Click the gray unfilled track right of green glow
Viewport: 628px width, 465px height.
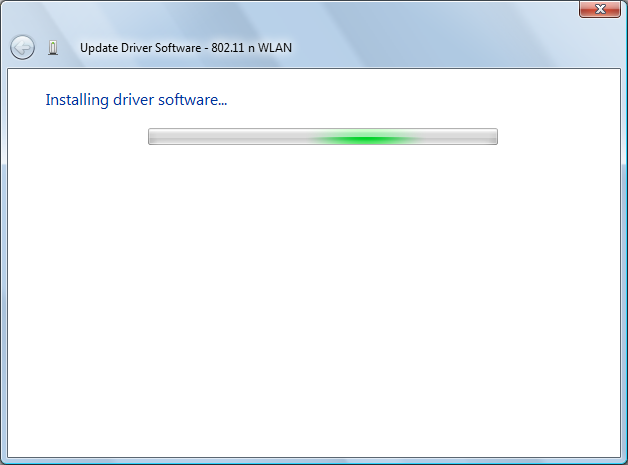point(455,137)
